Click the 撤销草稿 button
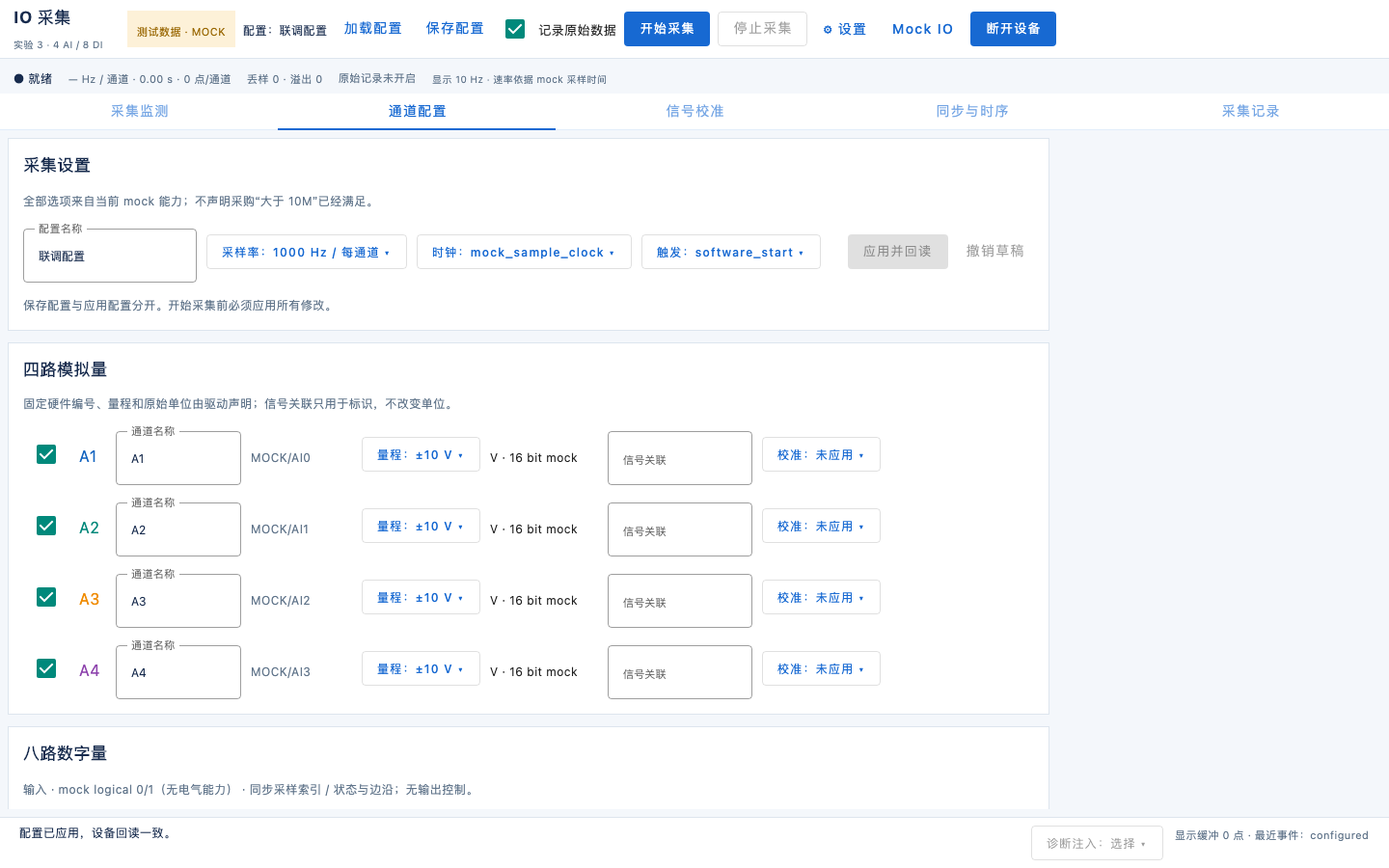Screen dimensions: 1389x868 (995, 252)
